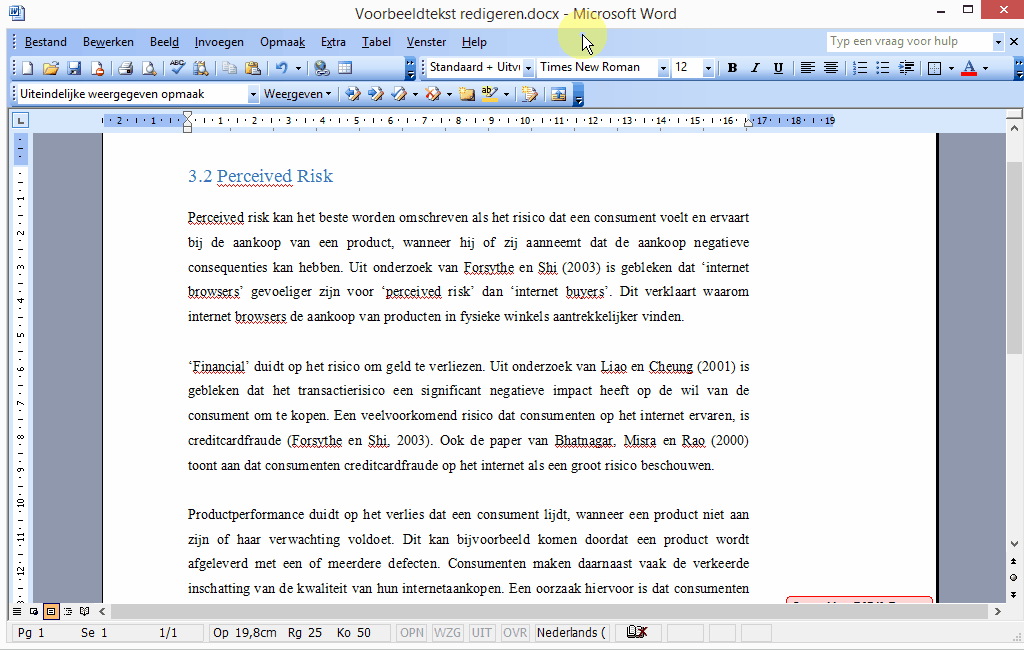
Task: Apply the yellow highlight marker
Action: coord(489,95)
